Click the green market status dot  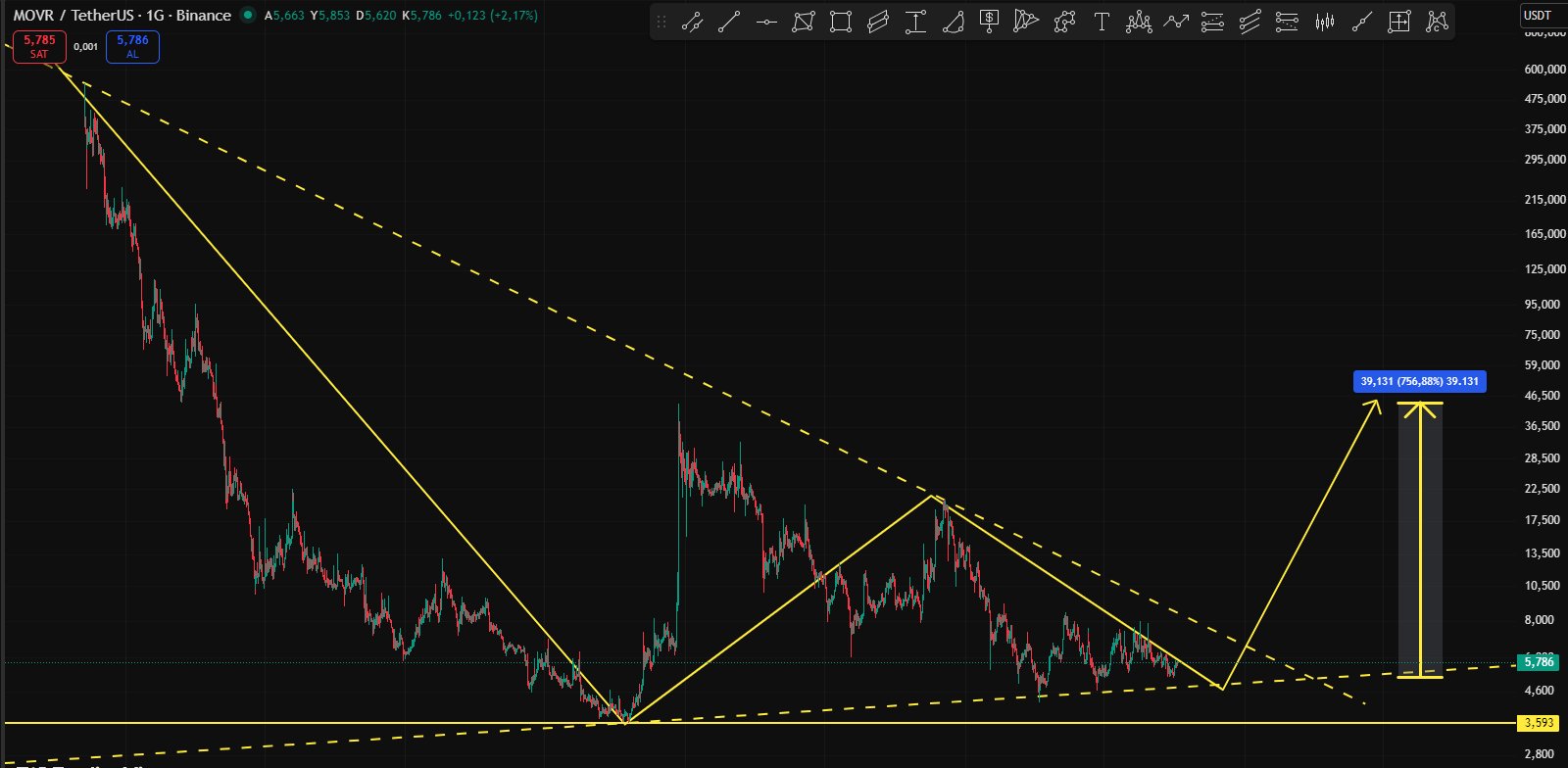tap(247, 16)
